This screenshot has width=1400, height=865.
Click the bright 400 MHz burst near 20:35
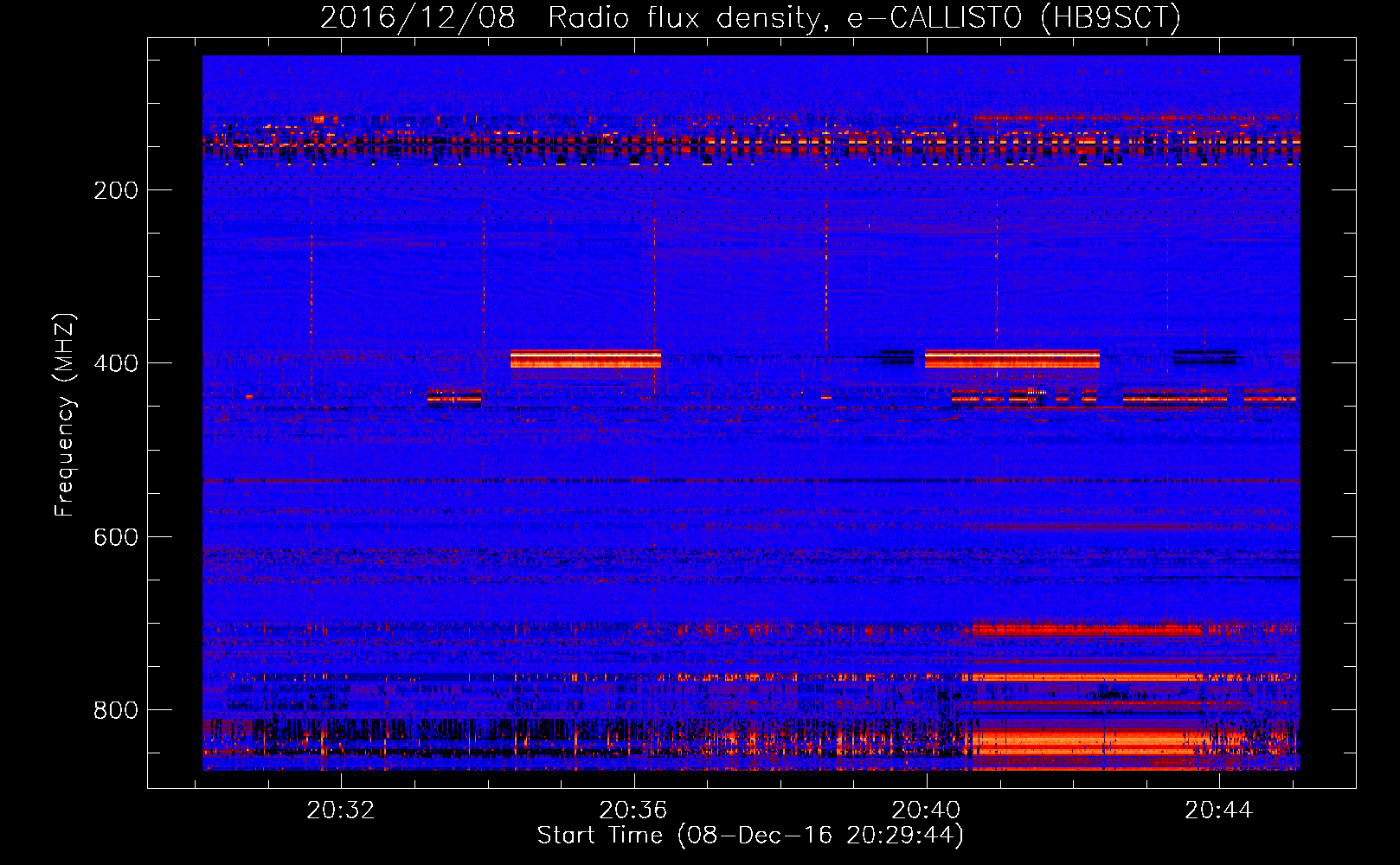coord(586,359)
